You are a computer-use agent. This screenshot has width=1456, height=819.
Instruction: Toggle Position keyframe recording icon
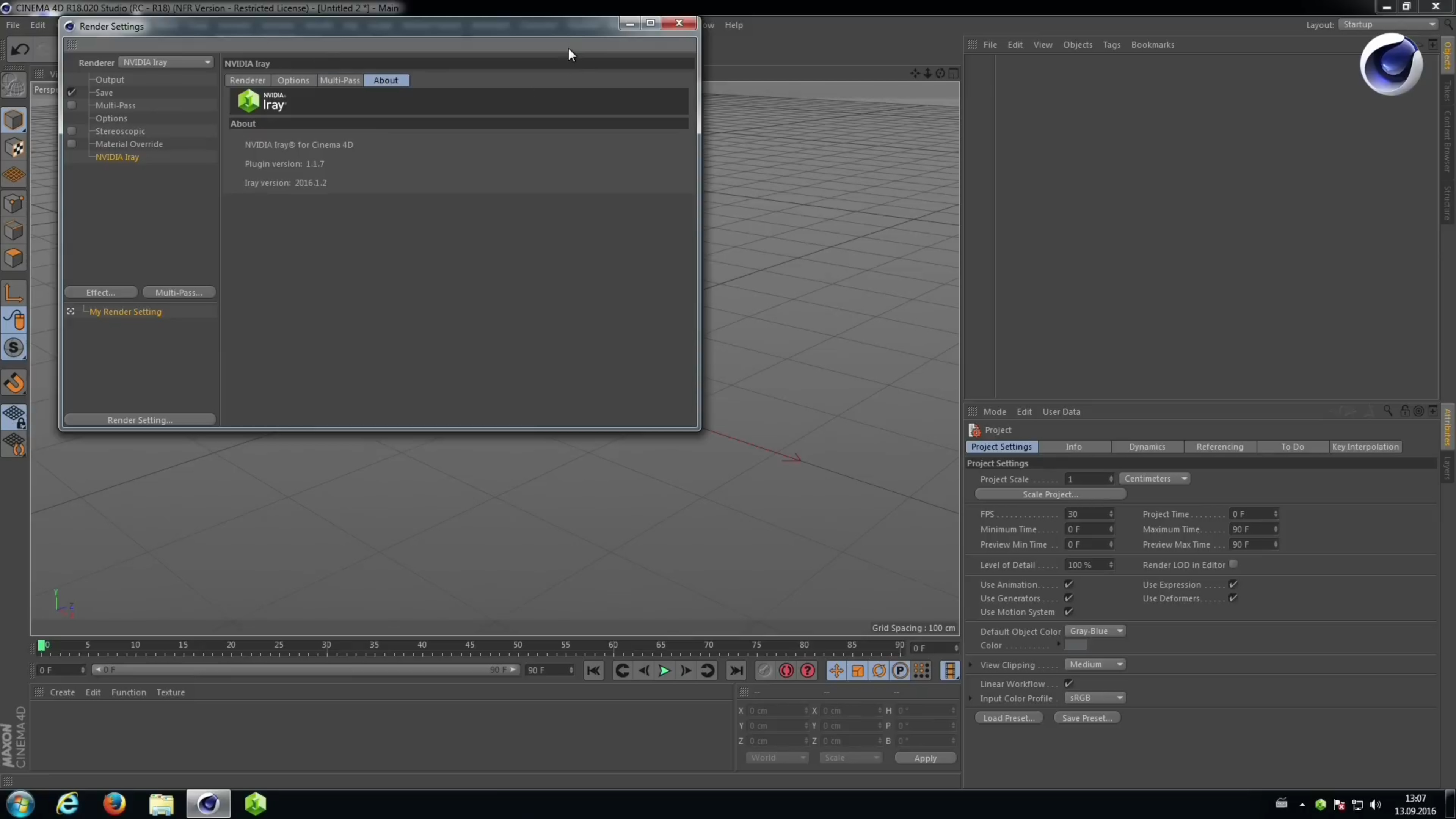(x=836, y=670)
